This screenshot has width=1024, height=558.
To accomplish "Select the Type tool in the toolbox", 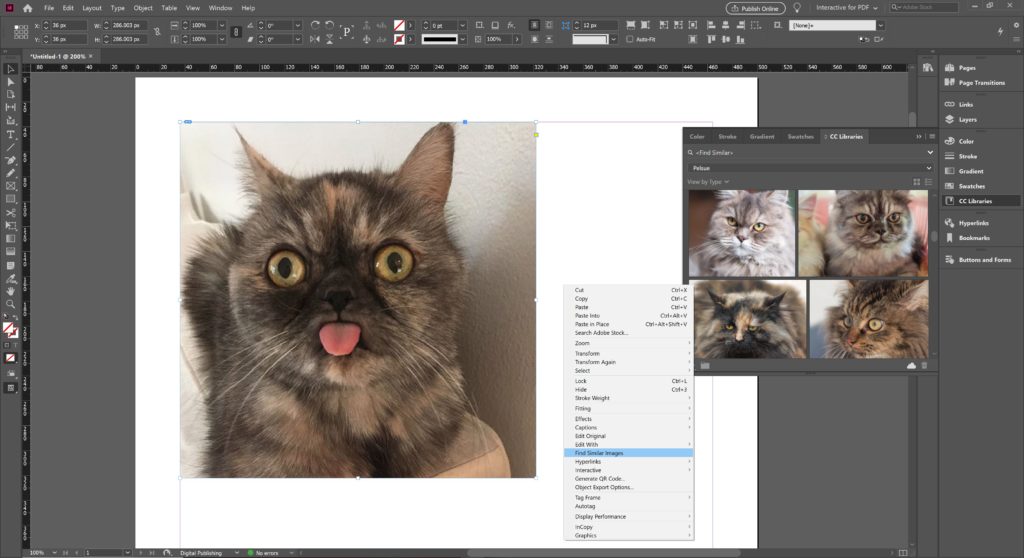I will pyautogui.click(x=11, y=134).
